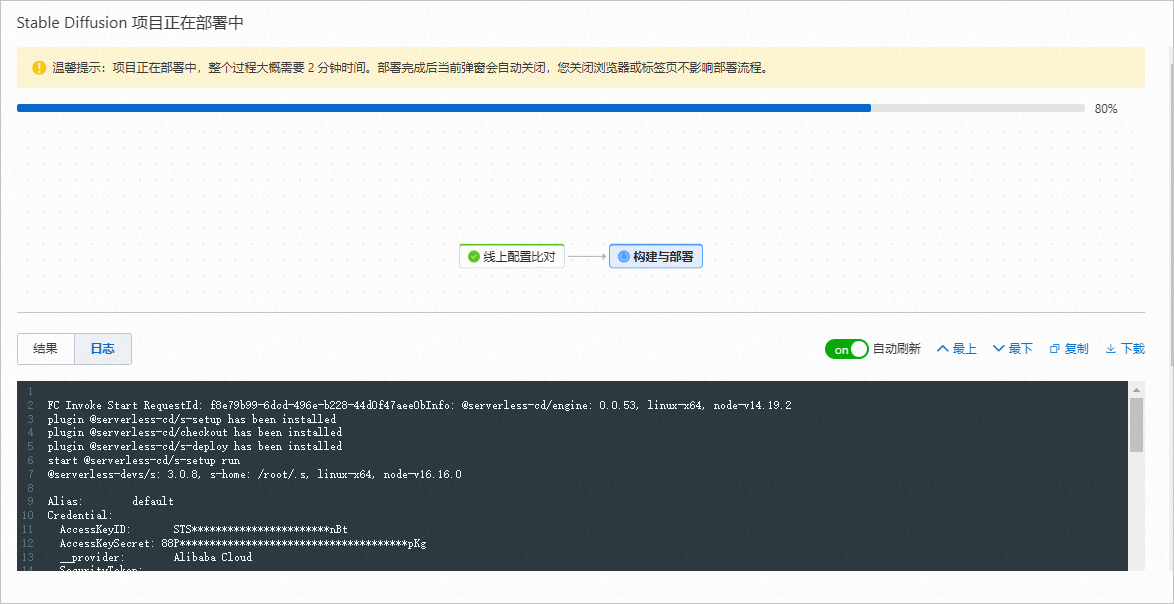Click the copy icon beside 复制
1174x604 pixels.
[x=1055, y=350]
